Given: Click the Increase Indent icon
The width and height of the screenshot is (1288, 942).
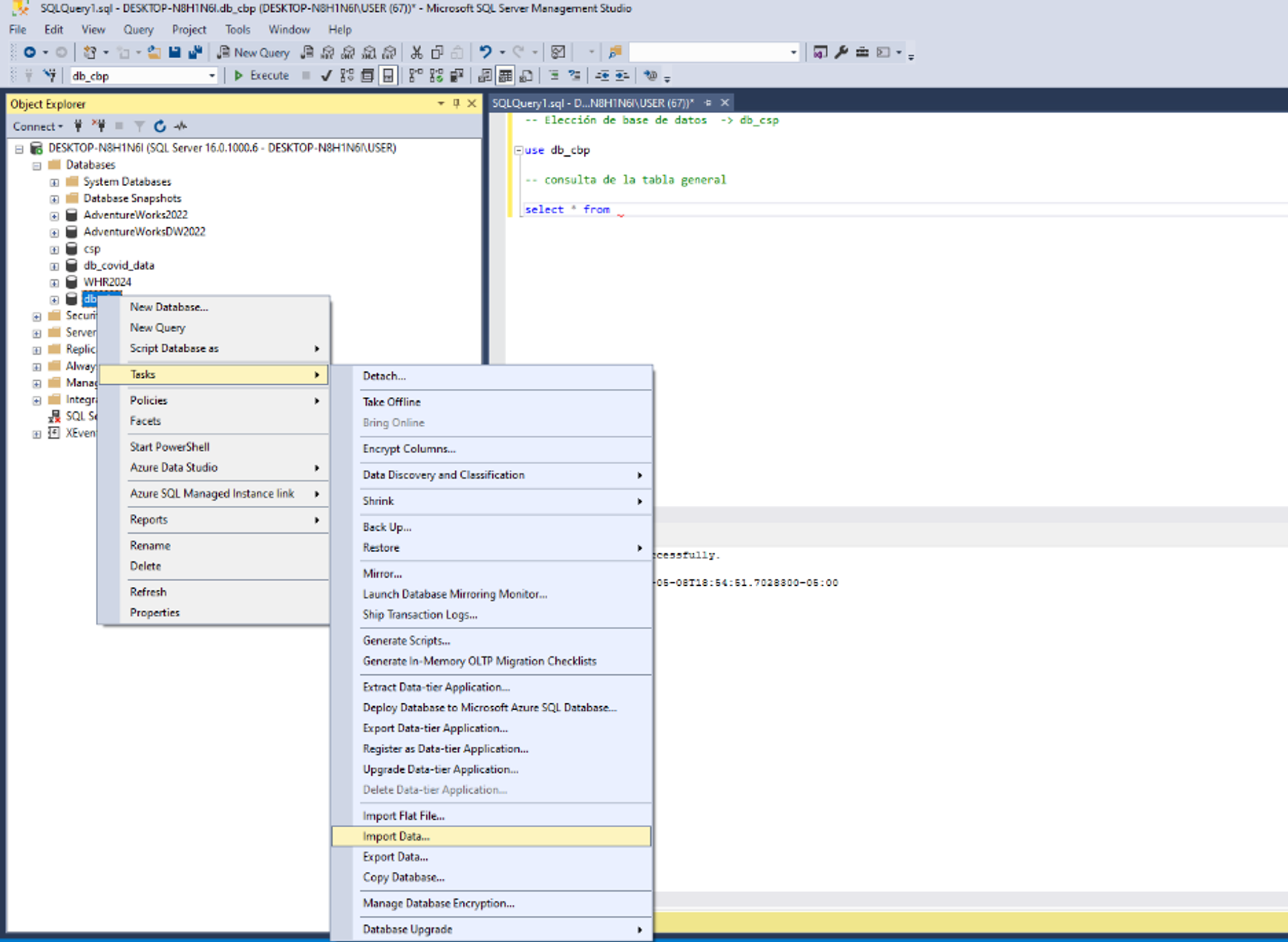Looking at the screenshot, I should tap(622, 75).
